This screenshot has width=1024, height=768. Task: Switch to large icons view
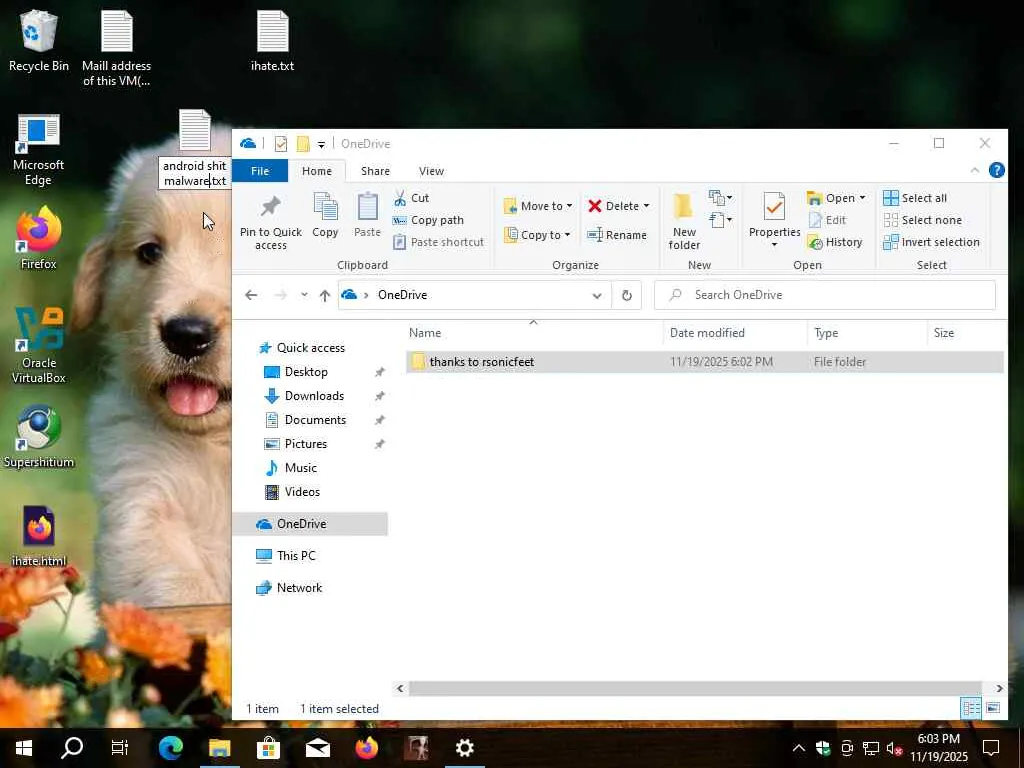[993, 708]
